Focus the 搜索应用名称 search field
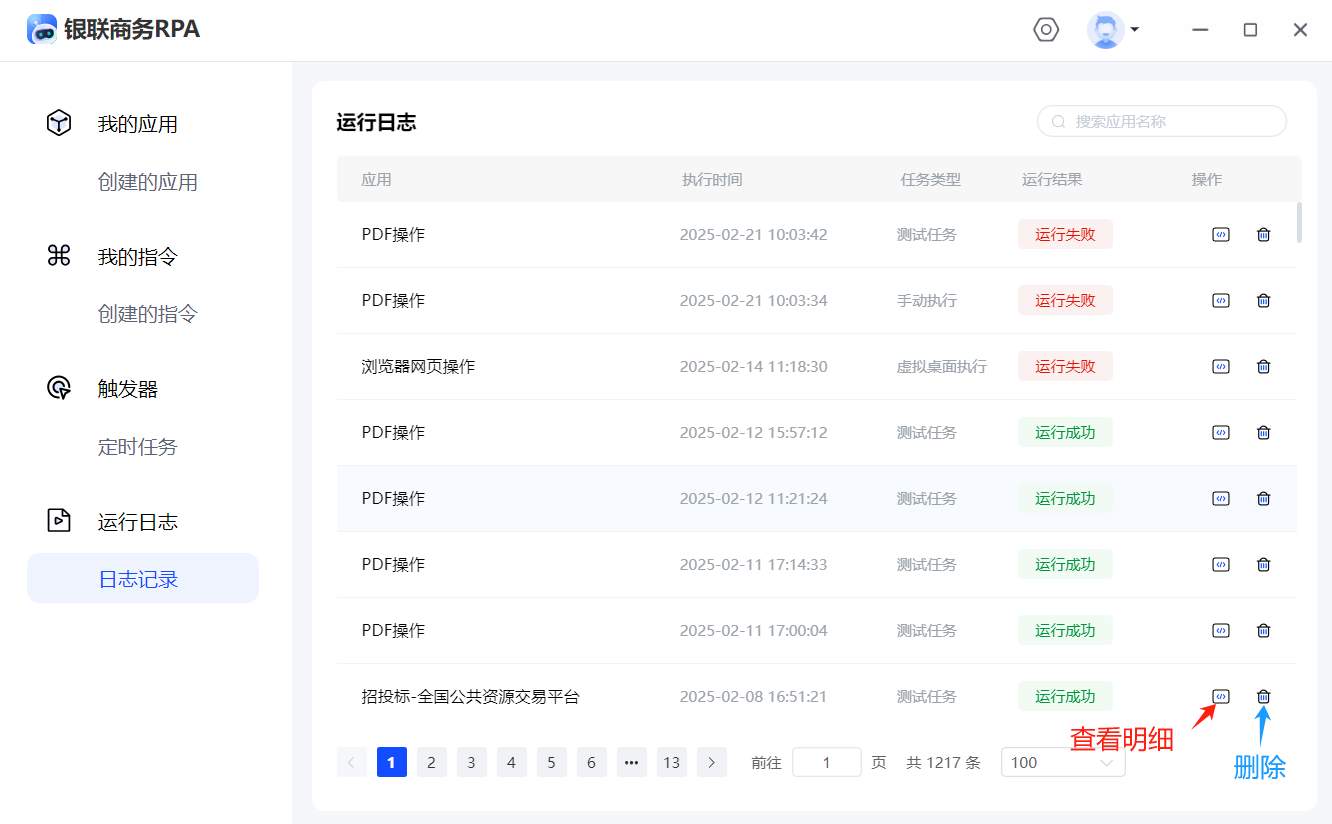Viewport: 1332px width, 824px height. pyautogui.click(x=1170, y=122)
